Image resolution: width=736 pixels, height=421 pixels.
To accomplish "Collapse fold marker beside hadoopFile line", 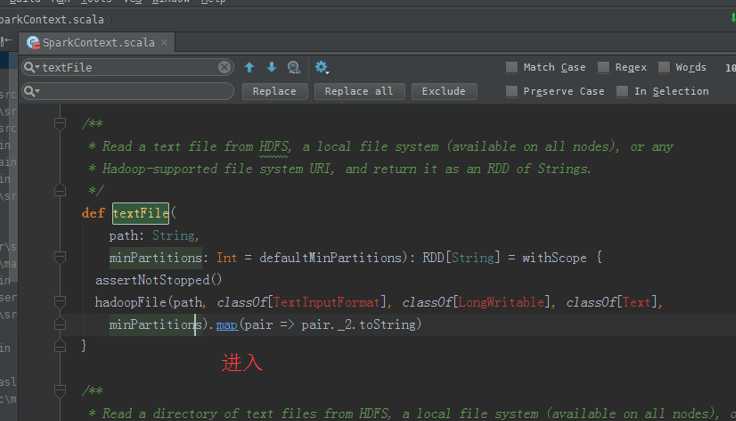I will pos(60,302).
